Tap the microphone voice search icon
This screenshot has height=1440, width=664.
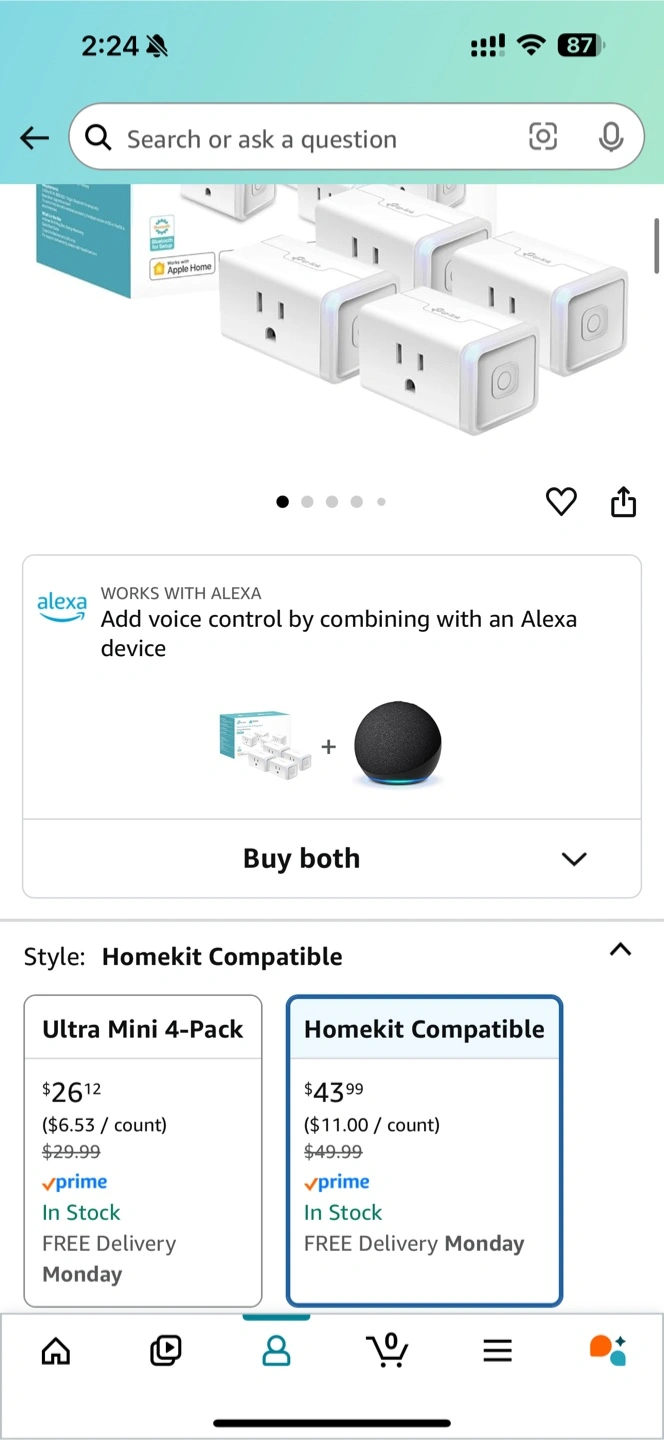coord(611,137)
